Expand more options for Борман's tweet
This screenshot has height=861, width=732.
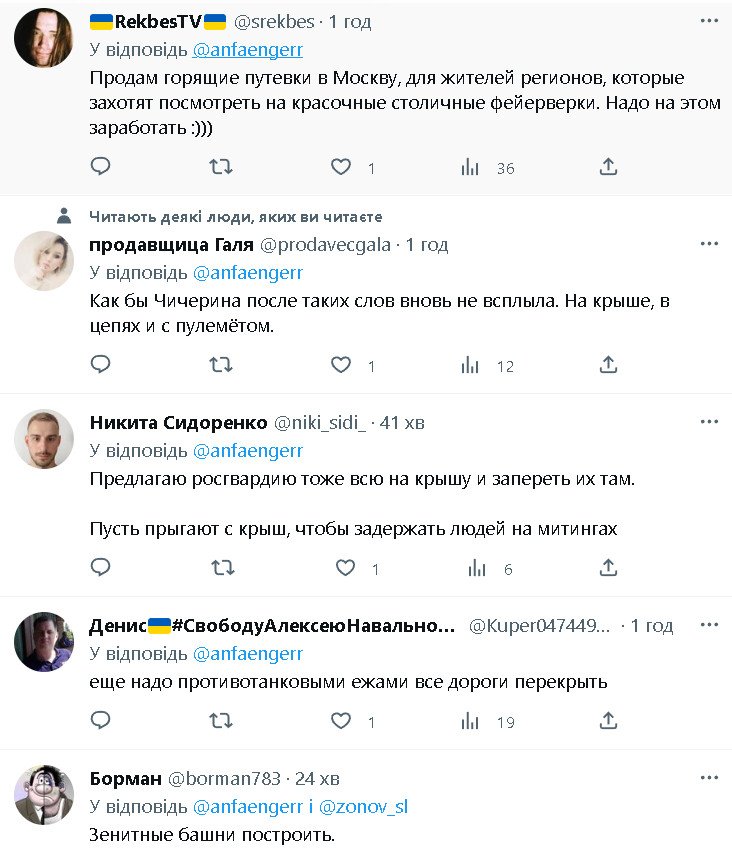[709, 777]
